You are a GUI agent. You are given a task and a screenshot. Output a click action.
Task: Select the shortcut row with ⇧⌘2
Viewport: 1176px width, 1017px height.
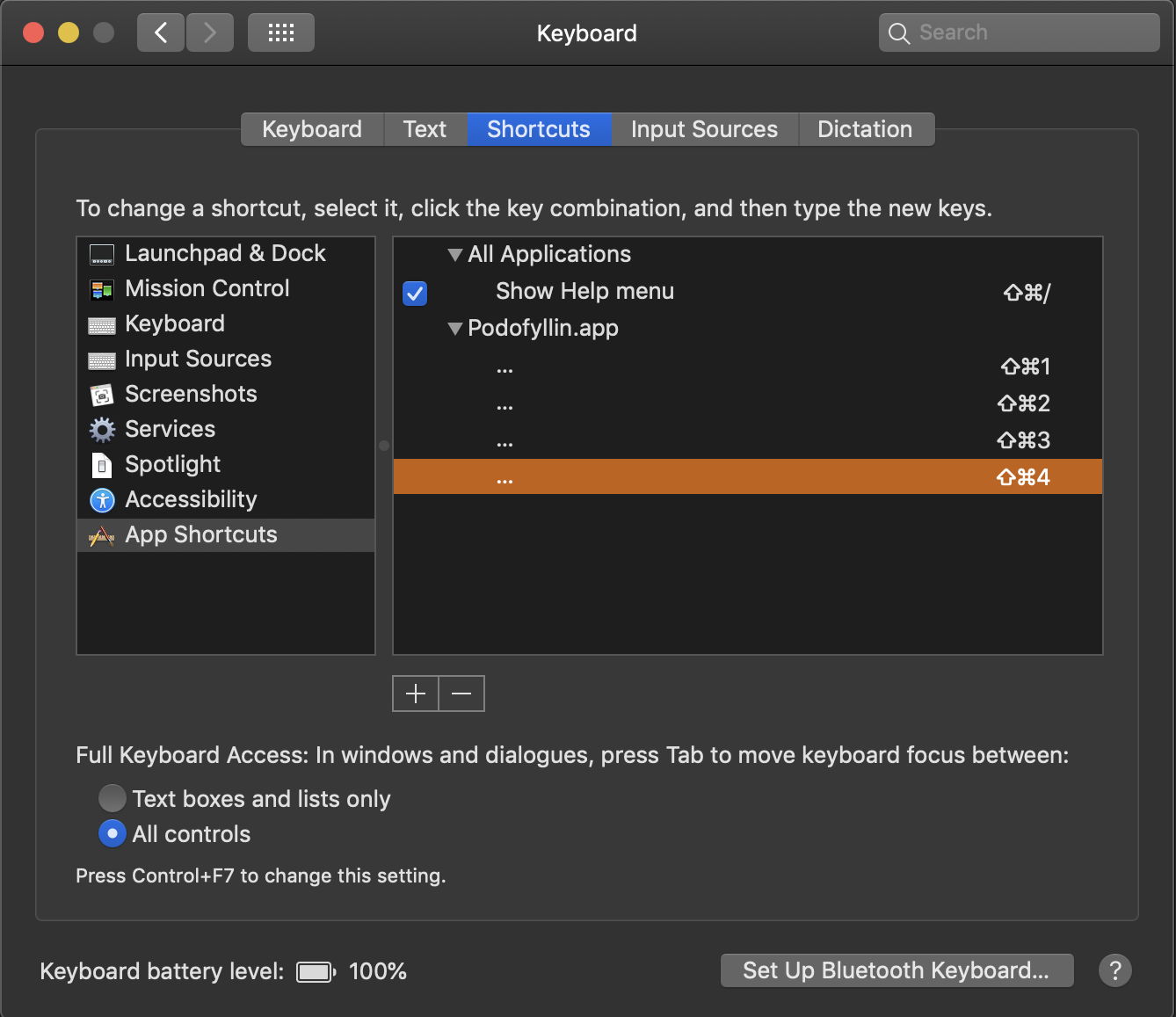pos(748,403)
